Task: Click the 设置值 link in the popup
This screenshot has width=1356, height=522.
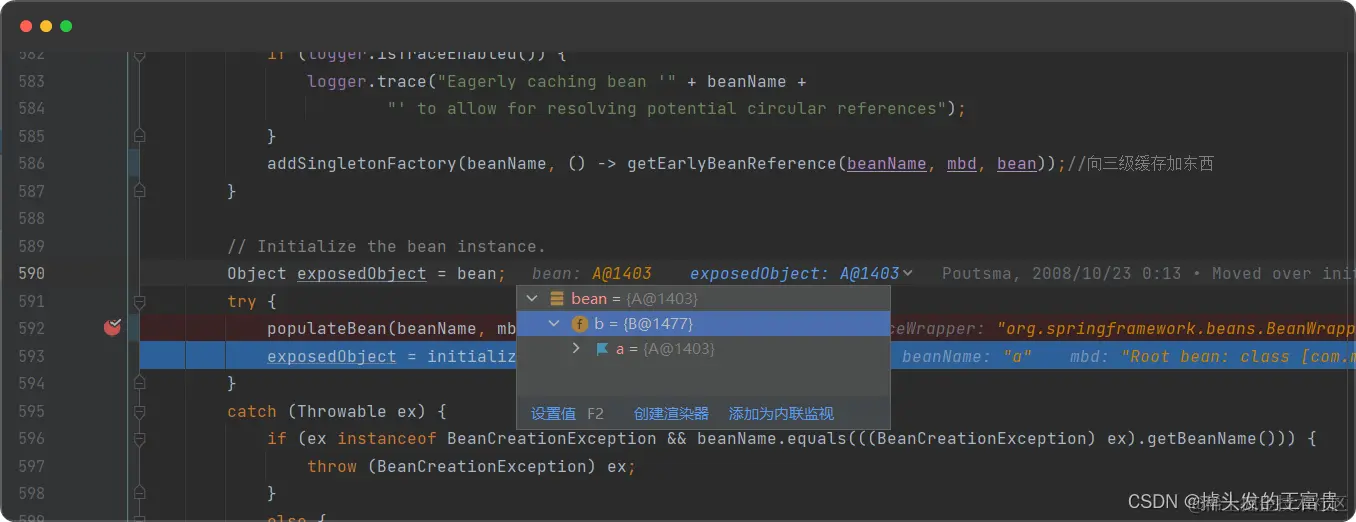Action: pos(552,413)
